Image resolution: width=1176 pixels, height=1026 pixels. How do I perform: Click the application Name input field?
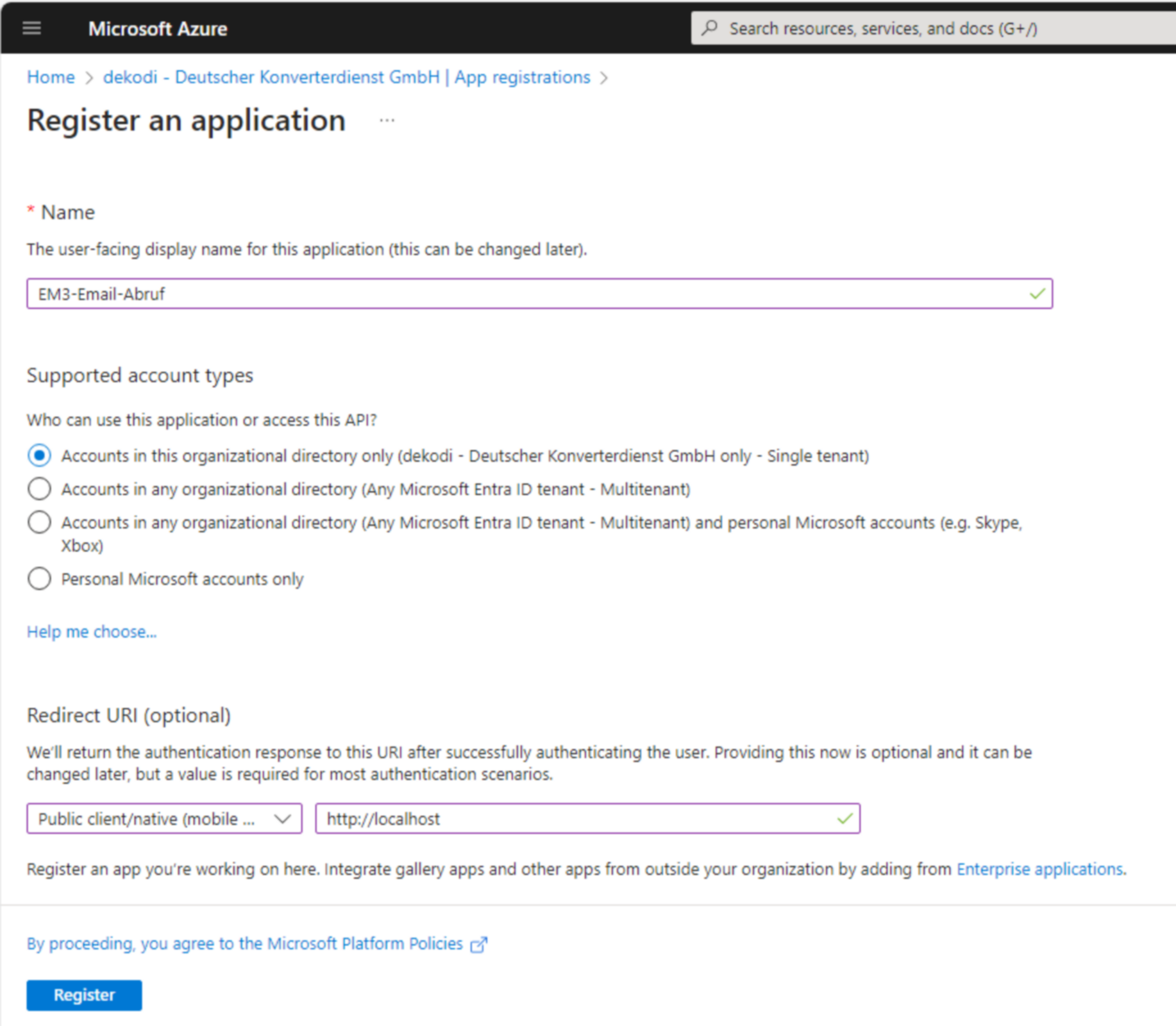pos(526,294)
